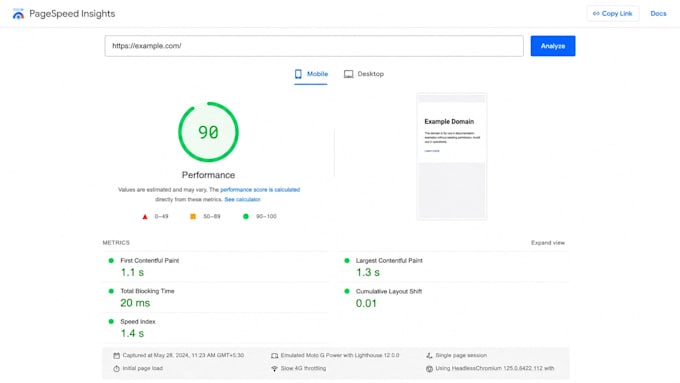Select the Speed Index label
This screenshot has width=680, height=383.
(x=137, y=321)
